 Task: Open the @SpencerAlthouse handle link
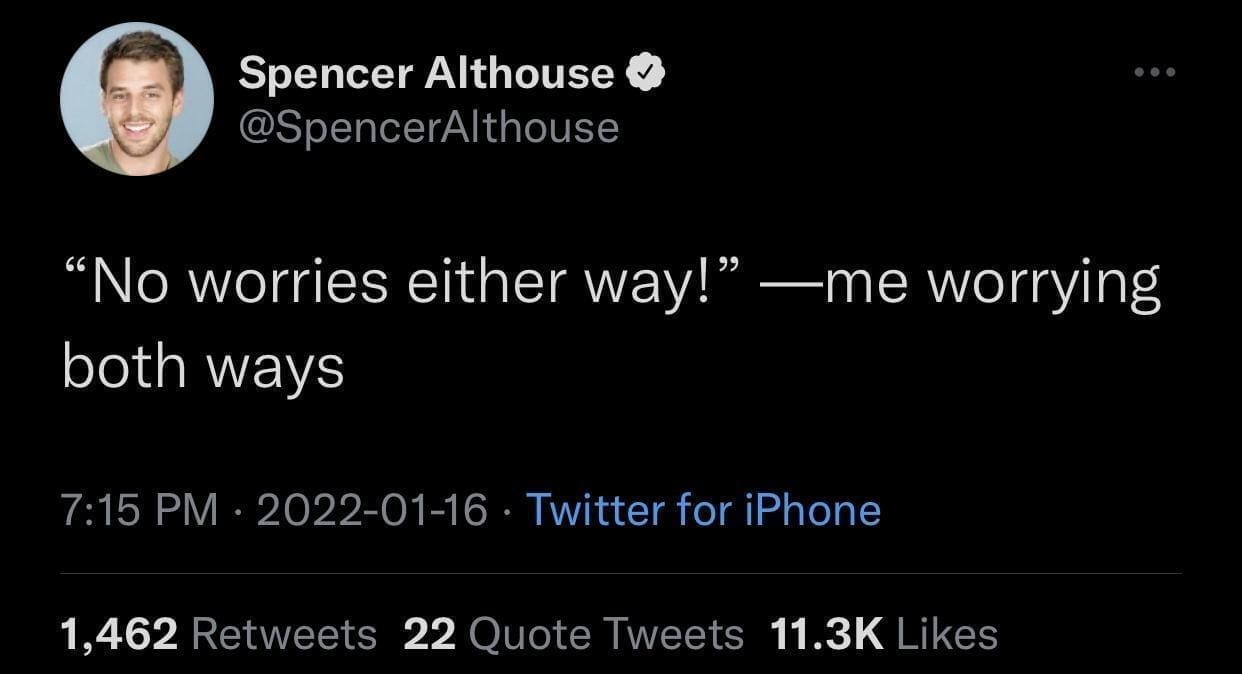pyautogui.click(x=428, y=127)
